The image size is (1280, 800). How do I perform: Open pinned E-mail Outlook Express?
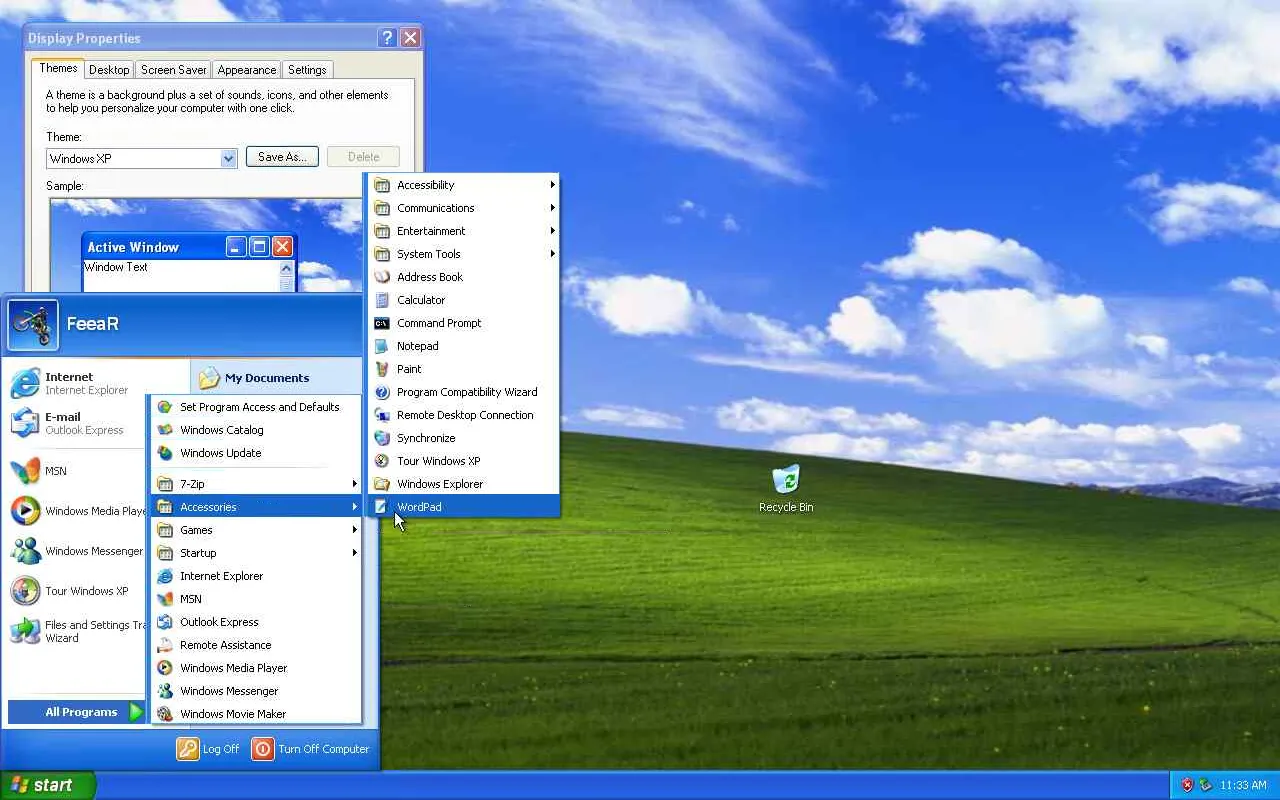(77, 423)
